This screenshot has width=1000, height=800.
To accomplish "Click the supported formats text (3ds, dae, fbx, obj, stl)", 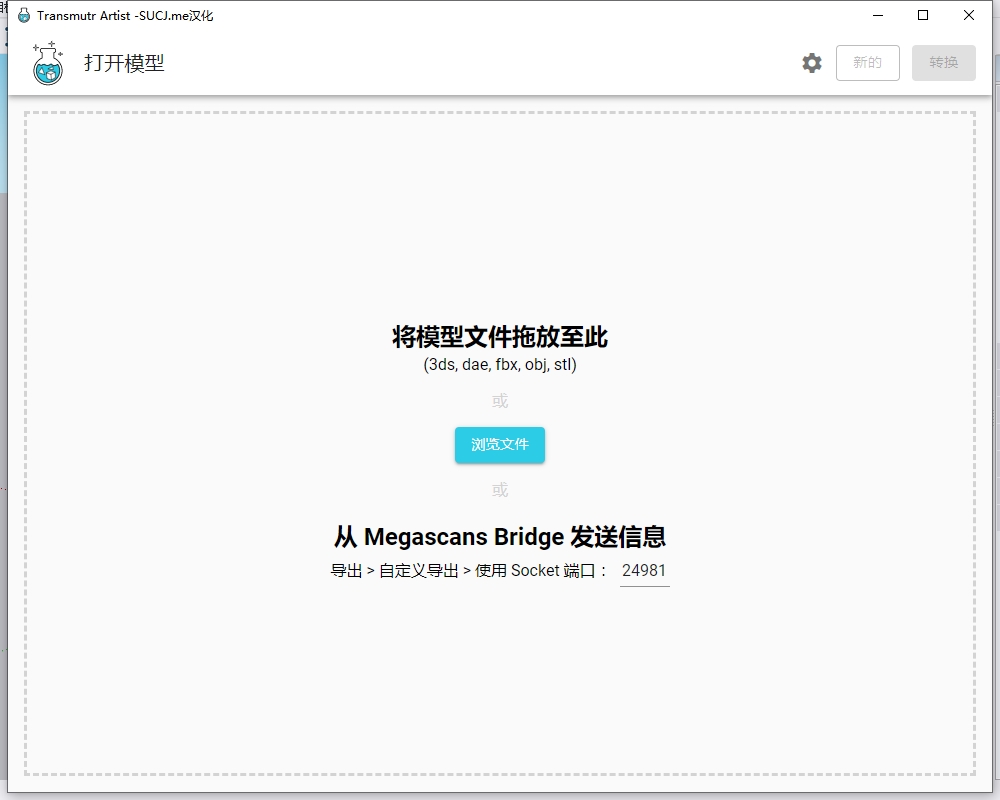I will [500, 365].
